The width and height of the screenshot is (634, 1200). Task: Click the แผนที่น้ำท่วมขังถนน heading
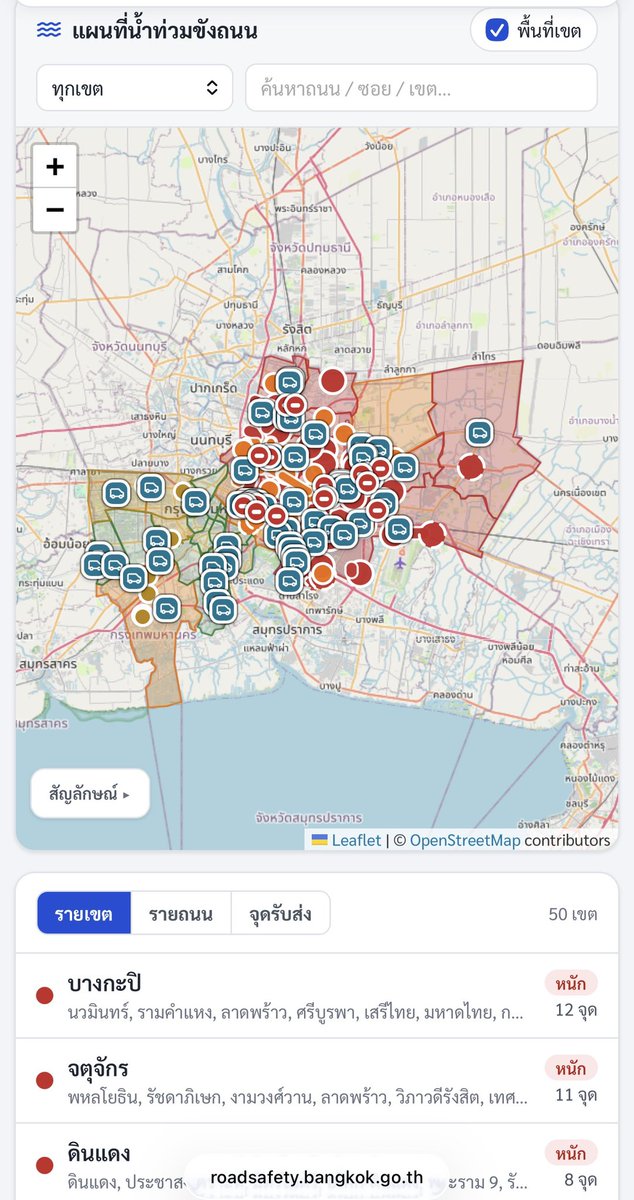click(165, 31)
